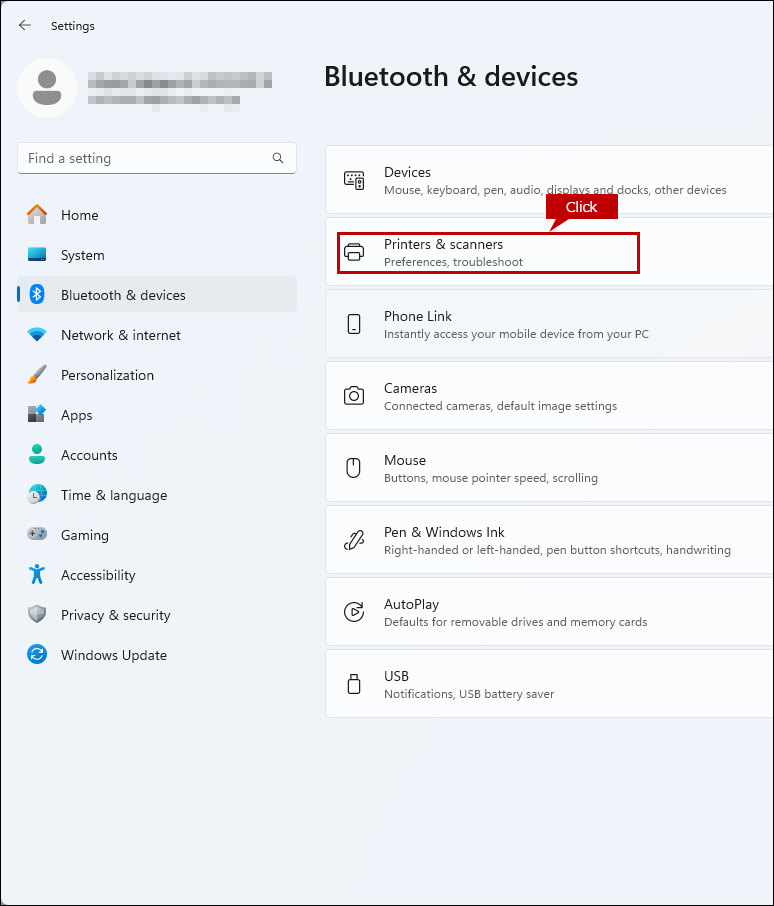The image size is (774, 906).
Task: Focus the Find a setting search box
Action: [157, 158]
